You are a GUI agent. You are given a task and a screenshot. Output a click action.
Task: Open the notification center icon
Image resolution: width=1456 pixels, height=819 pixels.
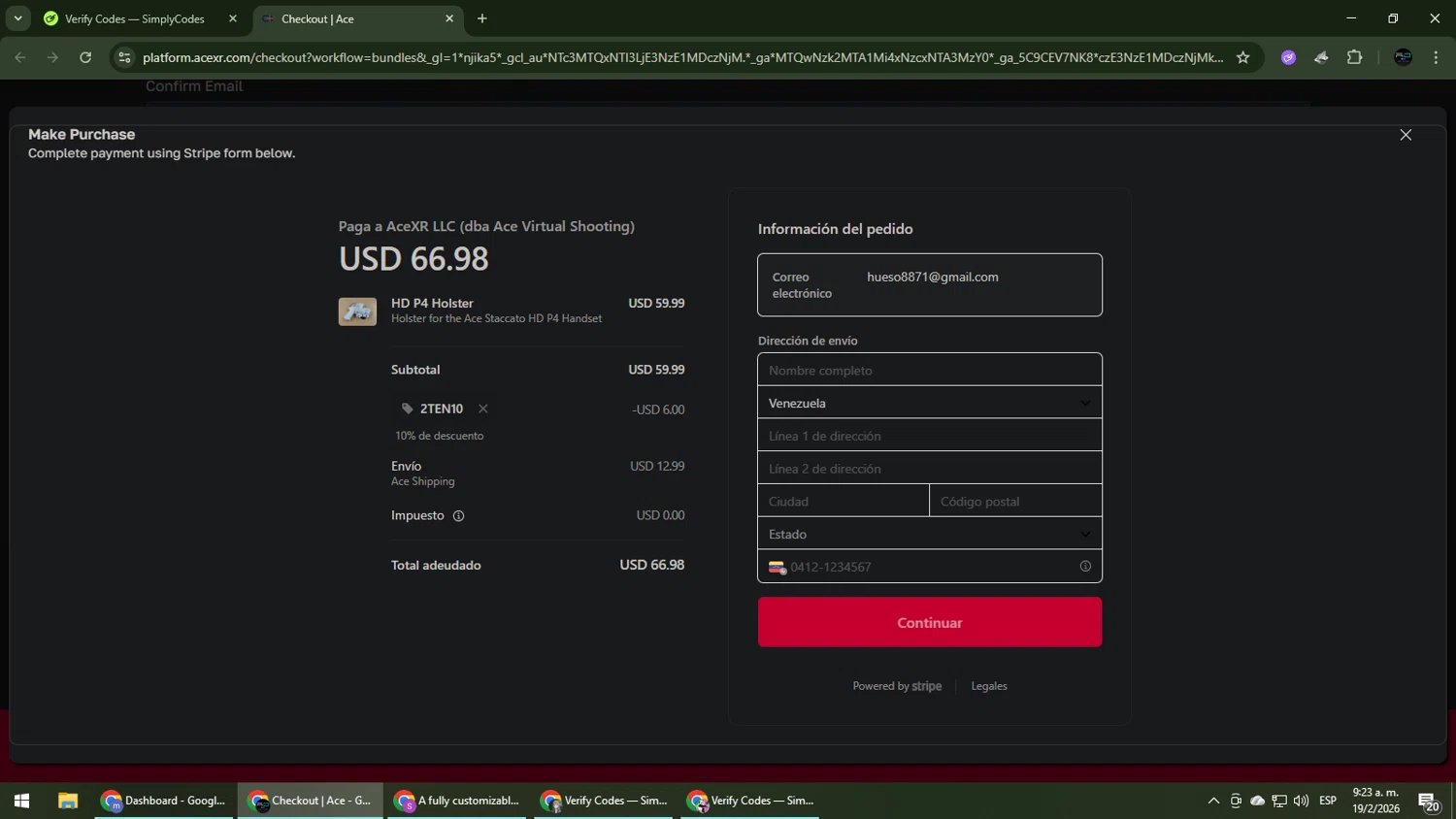1429,802
